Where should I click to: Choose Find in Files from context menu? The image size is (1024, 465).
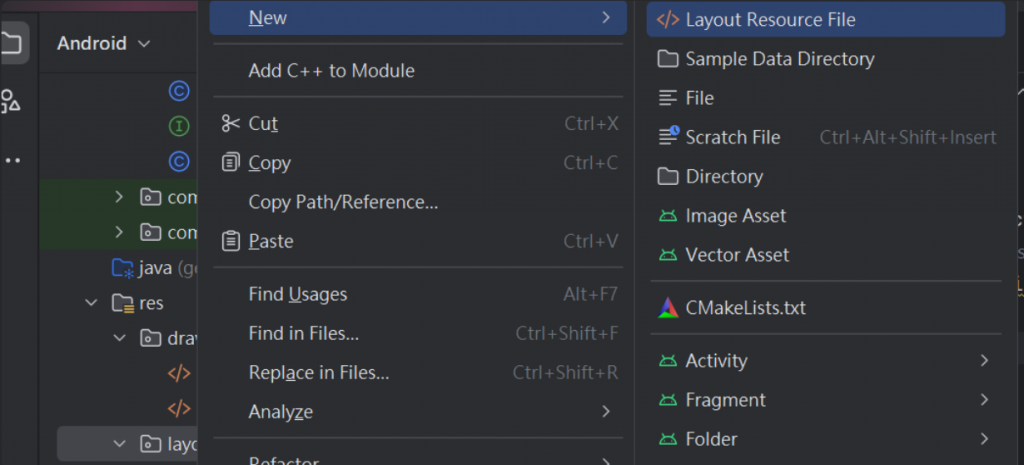304,334
